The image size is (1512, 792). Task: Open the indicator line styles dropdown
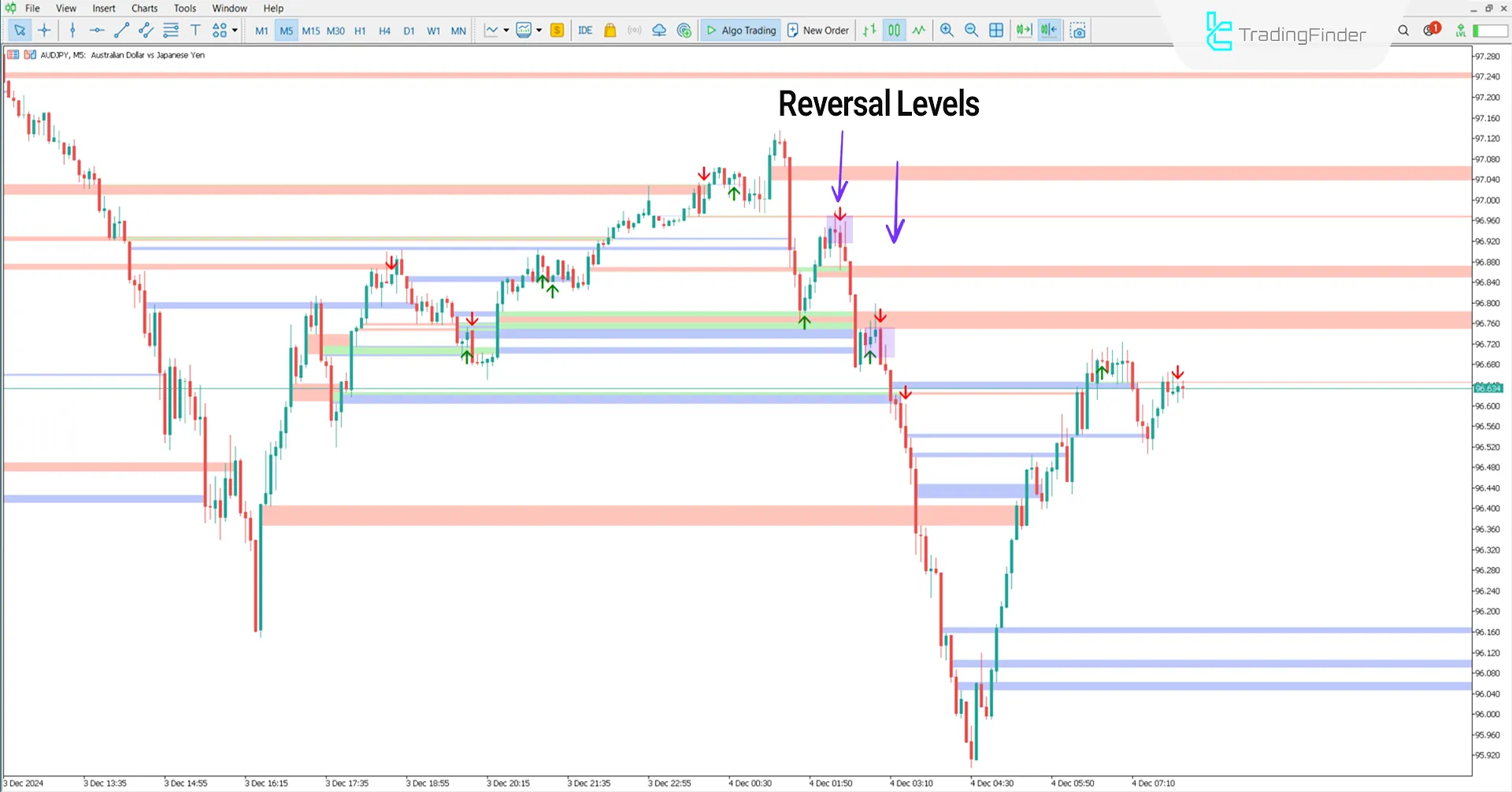point(505,30)
